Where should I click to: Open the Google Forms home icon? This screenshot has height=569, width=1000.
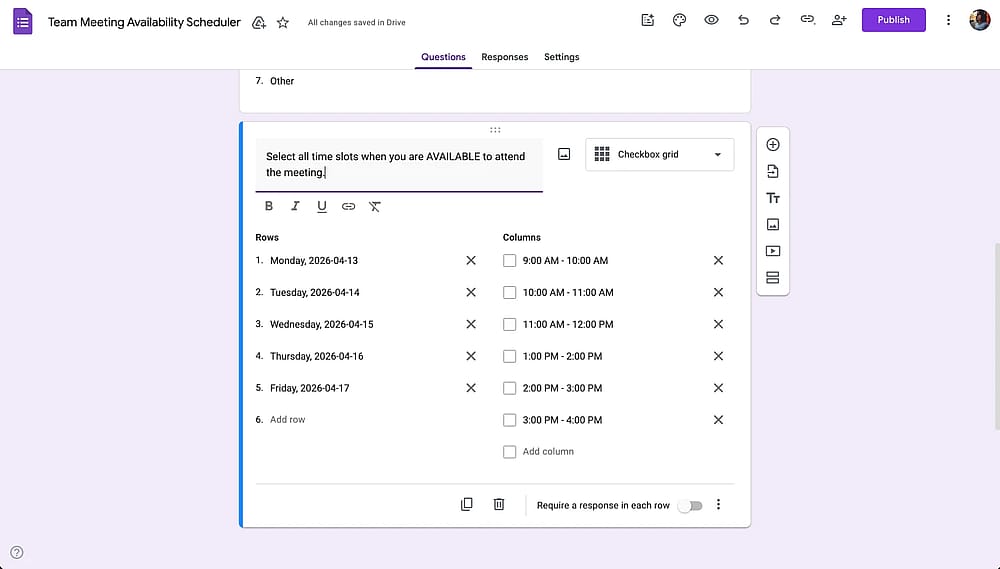tap(23, 22)
